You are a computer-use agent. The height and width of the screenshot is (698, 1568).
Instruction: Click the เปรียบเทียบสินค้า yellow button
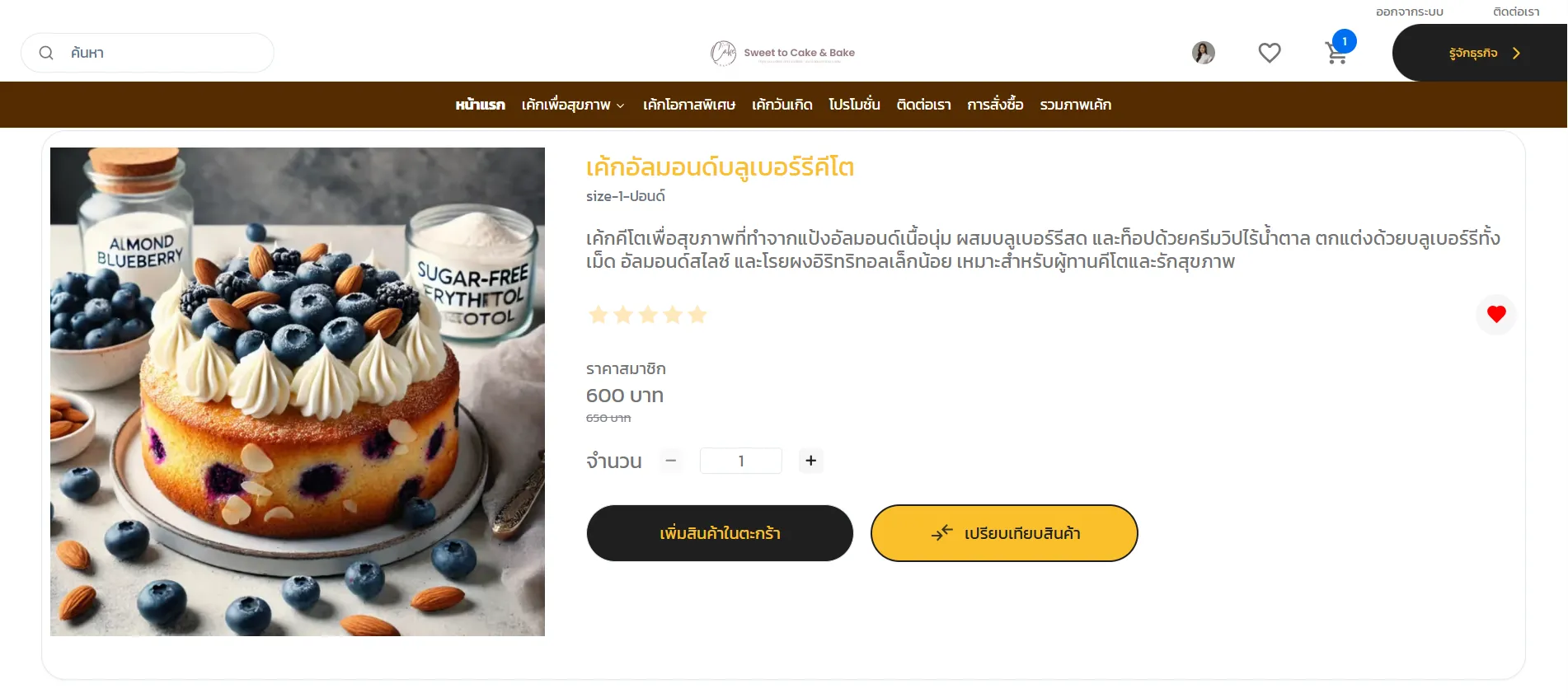1004,533
